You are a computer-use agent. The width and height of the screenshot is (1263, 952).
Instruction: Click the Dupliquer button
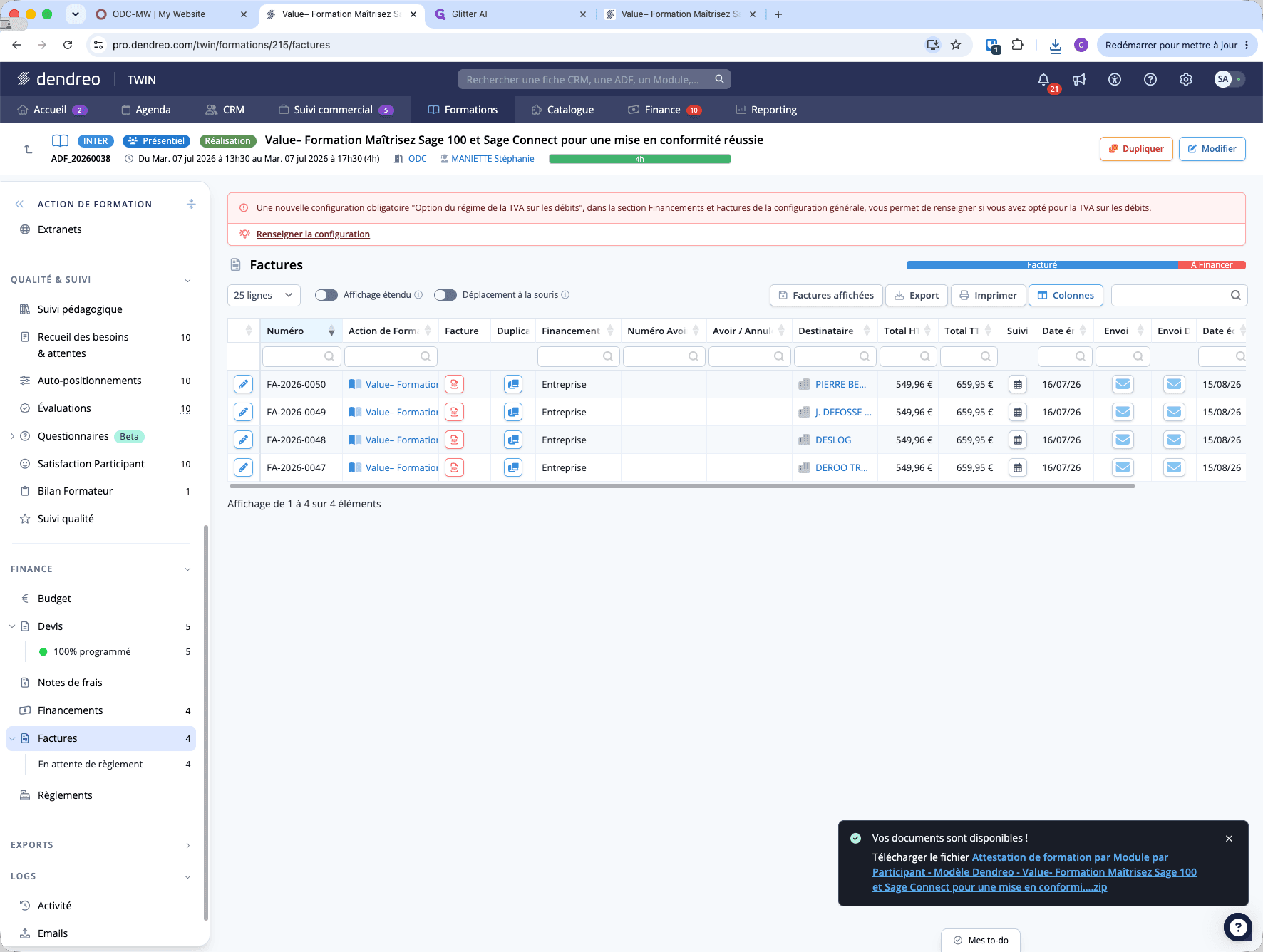point(1136,149)
